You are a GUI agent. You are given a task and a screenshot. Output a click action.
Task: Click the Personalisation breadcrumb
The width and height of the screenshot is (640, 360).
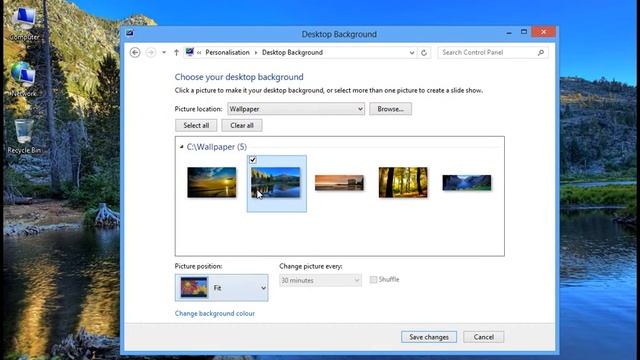(227, 53)
